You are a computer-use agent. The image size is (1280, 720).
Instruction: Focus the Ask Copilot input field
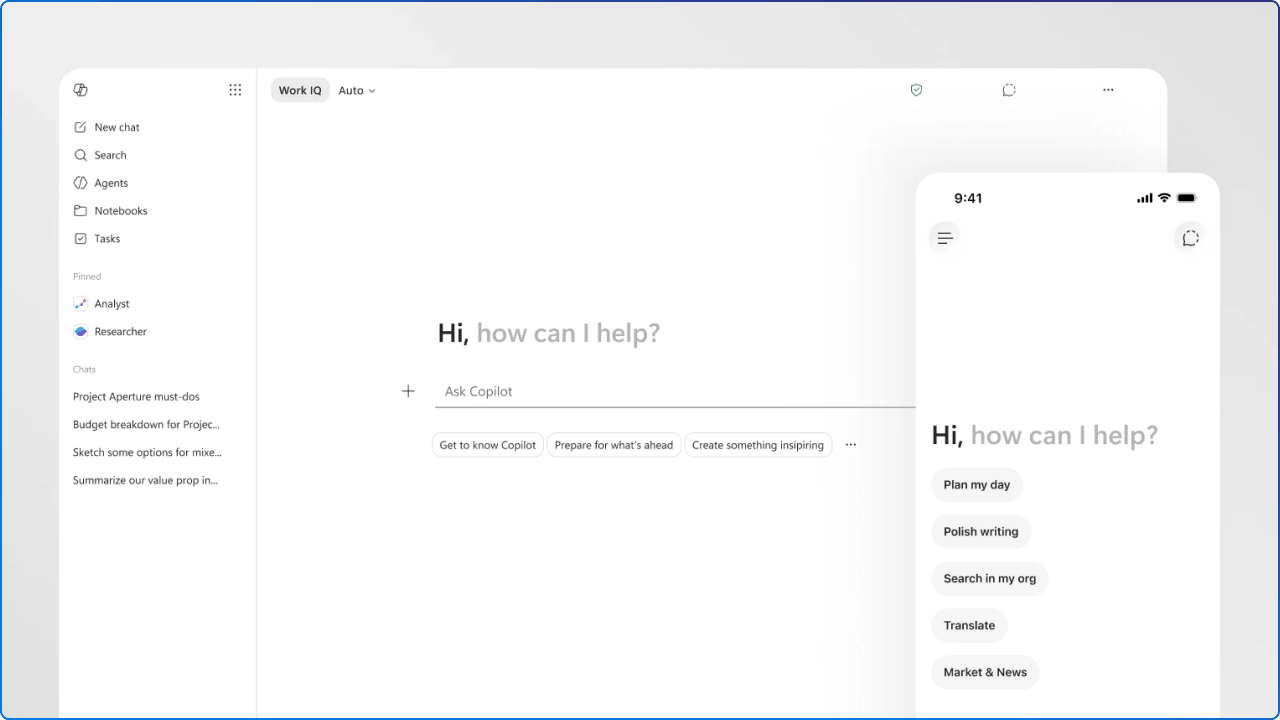point(675,391)
